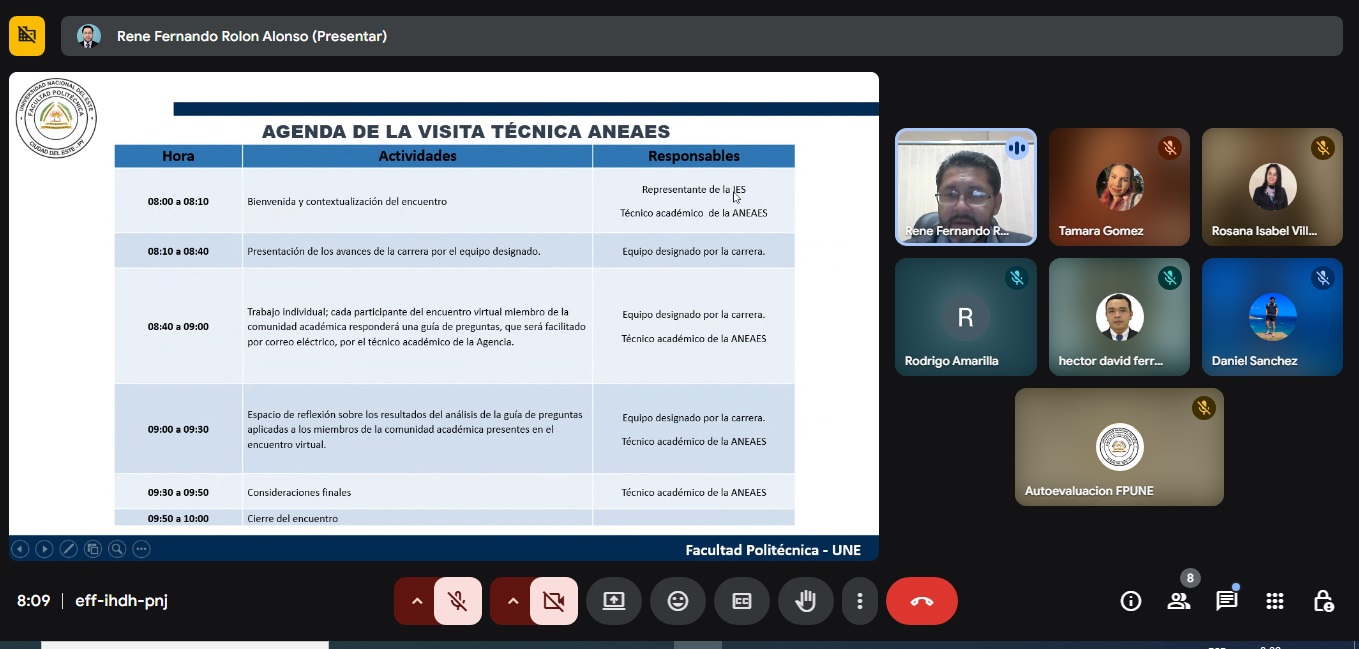The image size is (1359, 649).
Task: Turn on the camera
Action: 553,601
